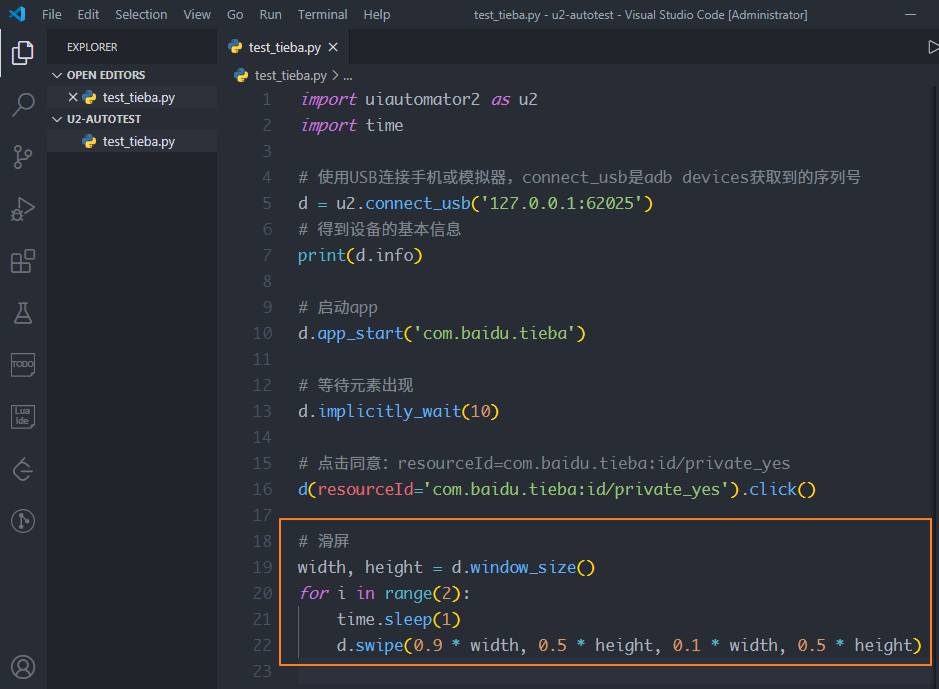Run Python file with play button
The image size is (939, 689).
point(932,47)
